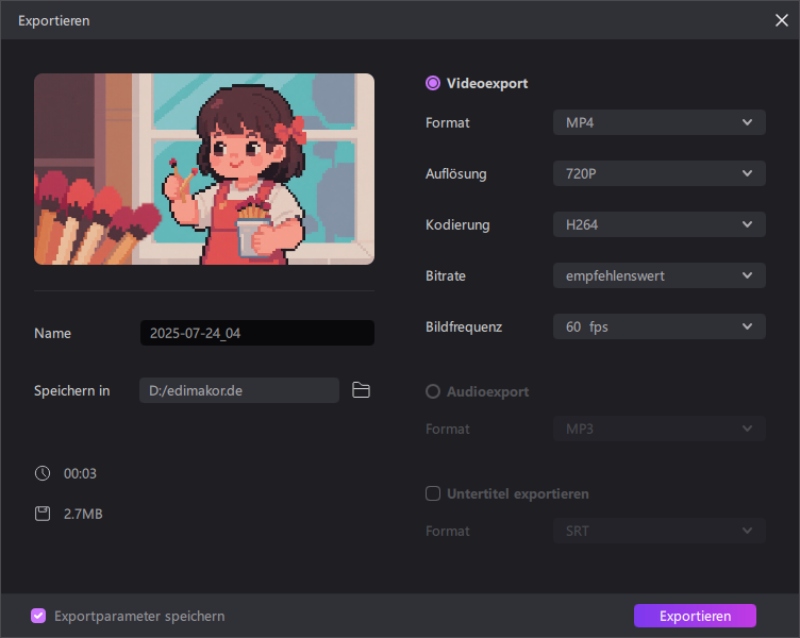The height and width of the screenshot is (638, 800).
Task: Open the MP4 format dropdown
Action: click(x=659, y=123)
